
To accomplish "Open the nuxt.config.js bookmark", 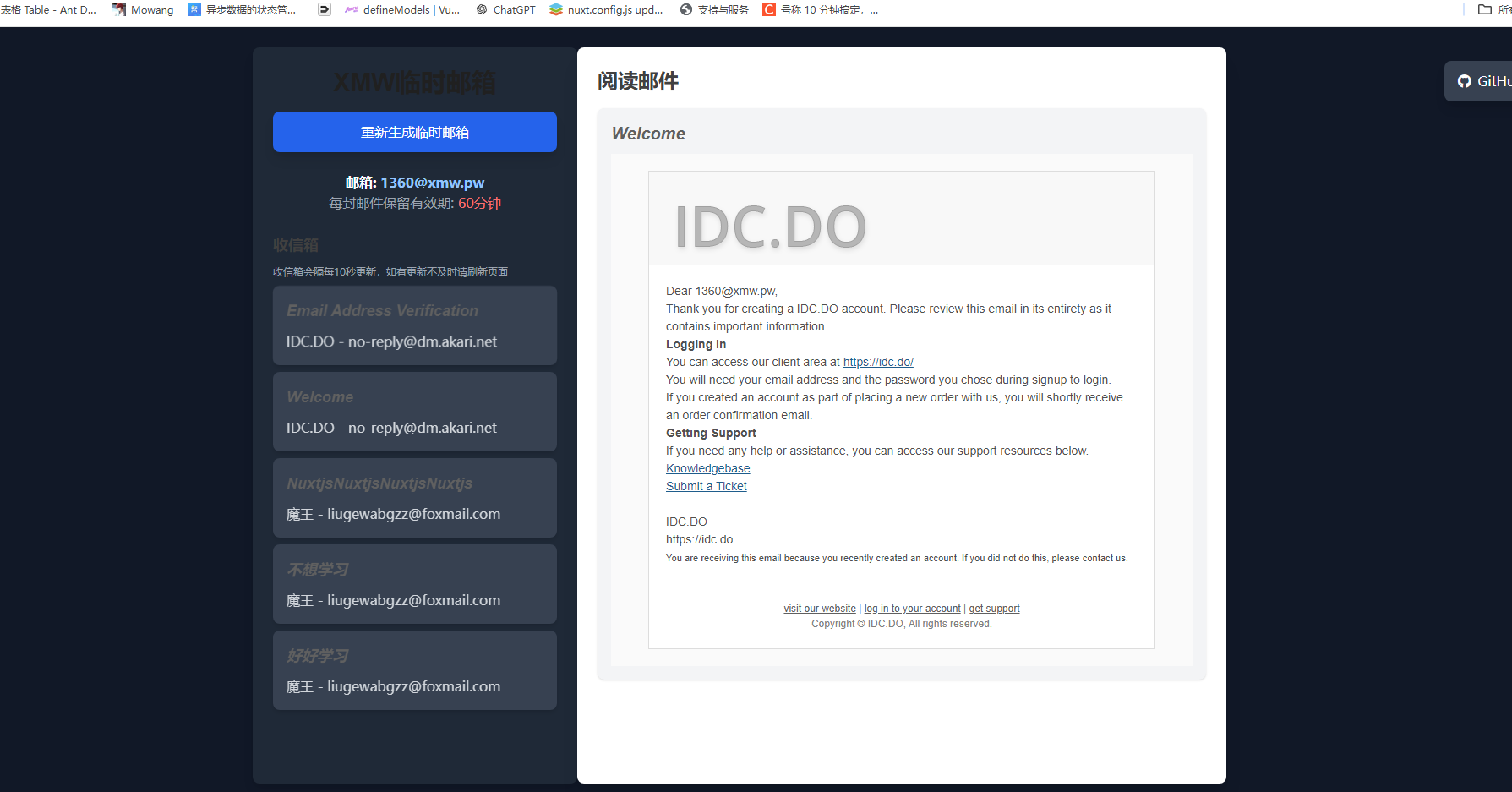I will (606, 9).
